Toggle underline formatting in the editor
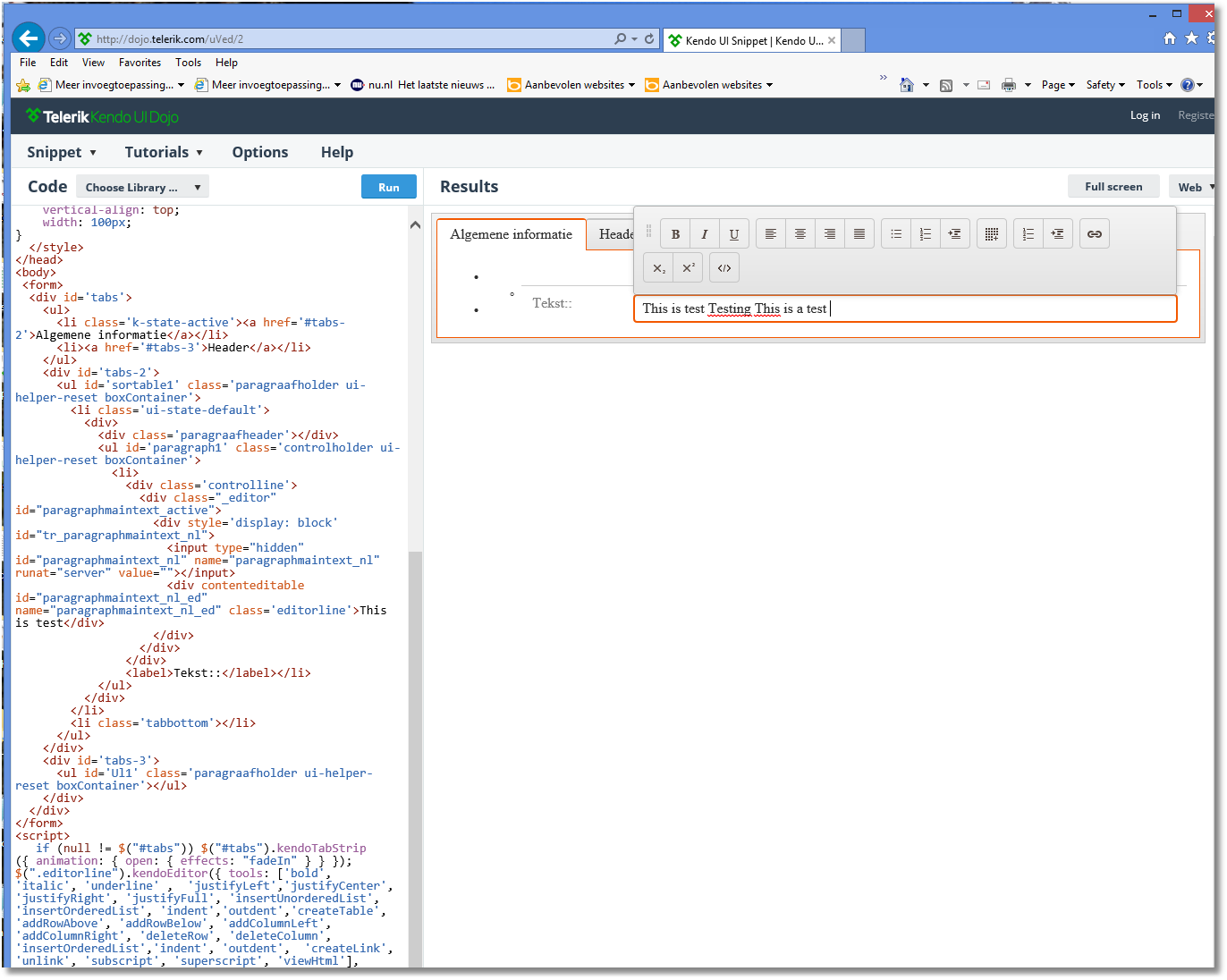Image resolution: width=1227 pixels, height=980 pixels. [x=734, y=234]
